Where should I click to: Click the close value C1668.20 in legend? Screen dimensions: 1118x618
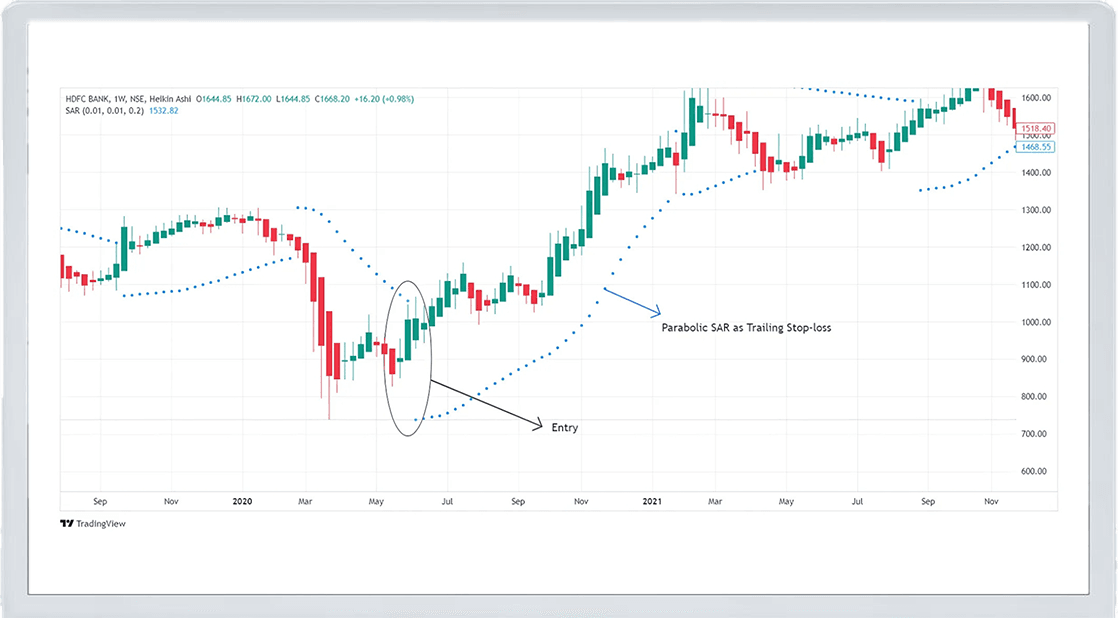[336, 99]
